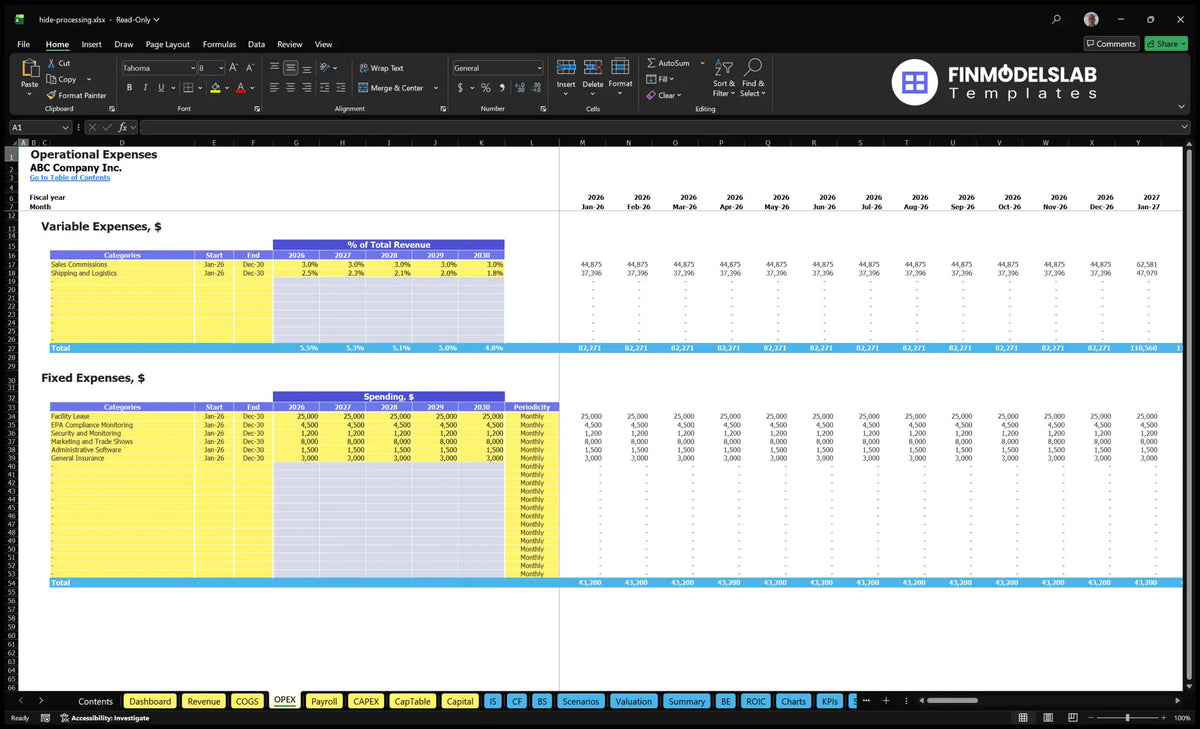Click Increase Decimal icon
The image size is (1200, 729).
(520, 88)
